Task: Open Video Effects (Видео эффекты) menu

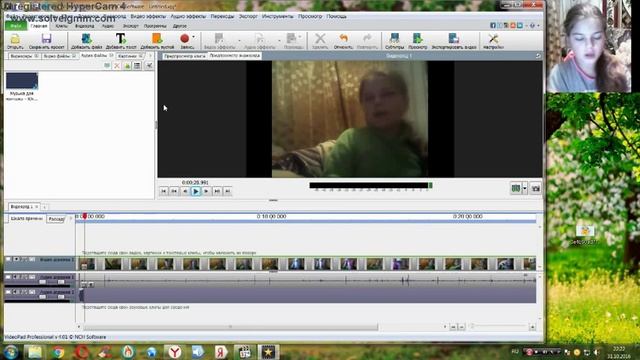Action: pos(148,16)
